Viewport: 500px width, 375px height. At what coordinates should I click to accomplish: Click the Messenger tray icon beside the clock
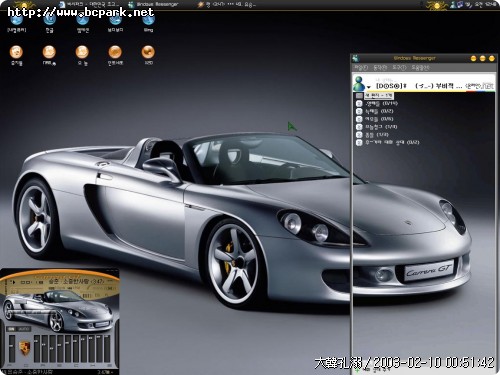[454, 5]
